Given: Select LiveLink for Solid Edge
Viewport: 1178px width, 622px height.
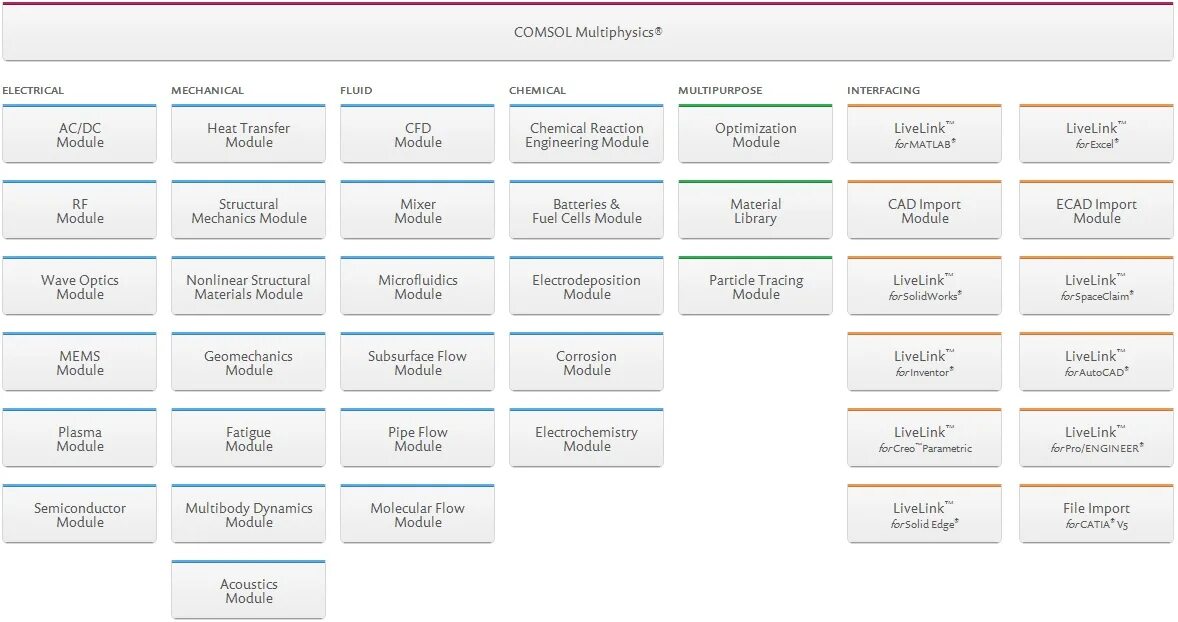Looking at the screenshot, I should [x=925, y=513].
